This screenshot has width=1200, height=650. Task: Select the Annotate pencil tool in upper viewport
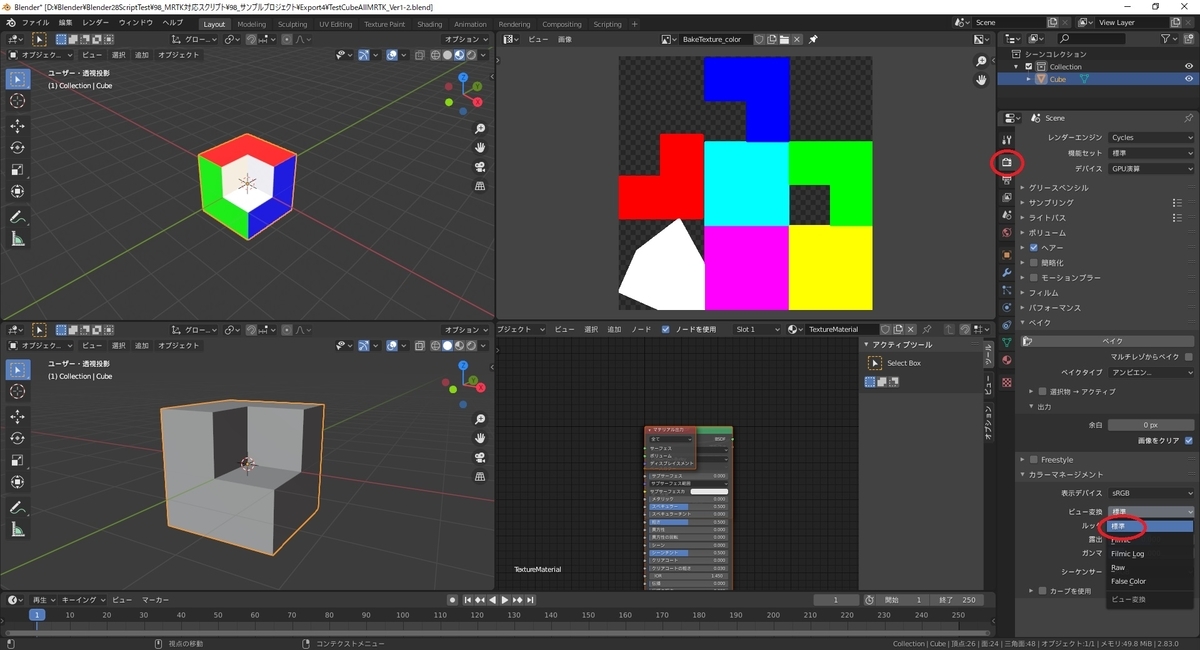coord(17,217)
